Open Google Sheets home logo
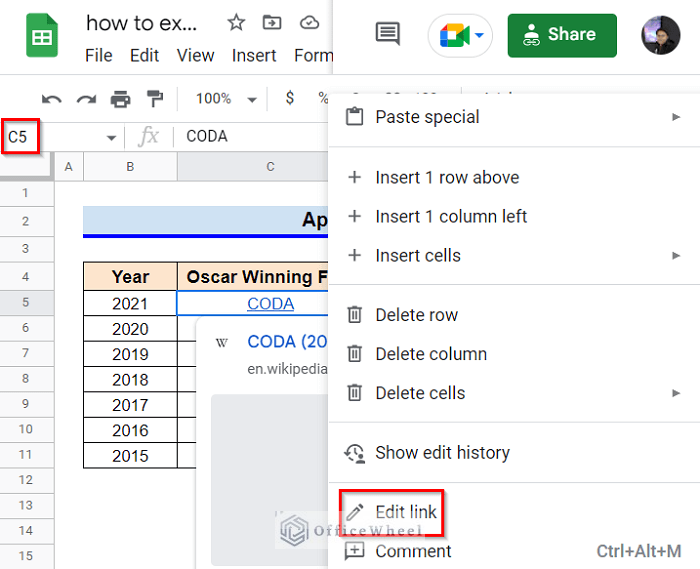The width and height of the screenshot is (700, 569). pos(41,36)
